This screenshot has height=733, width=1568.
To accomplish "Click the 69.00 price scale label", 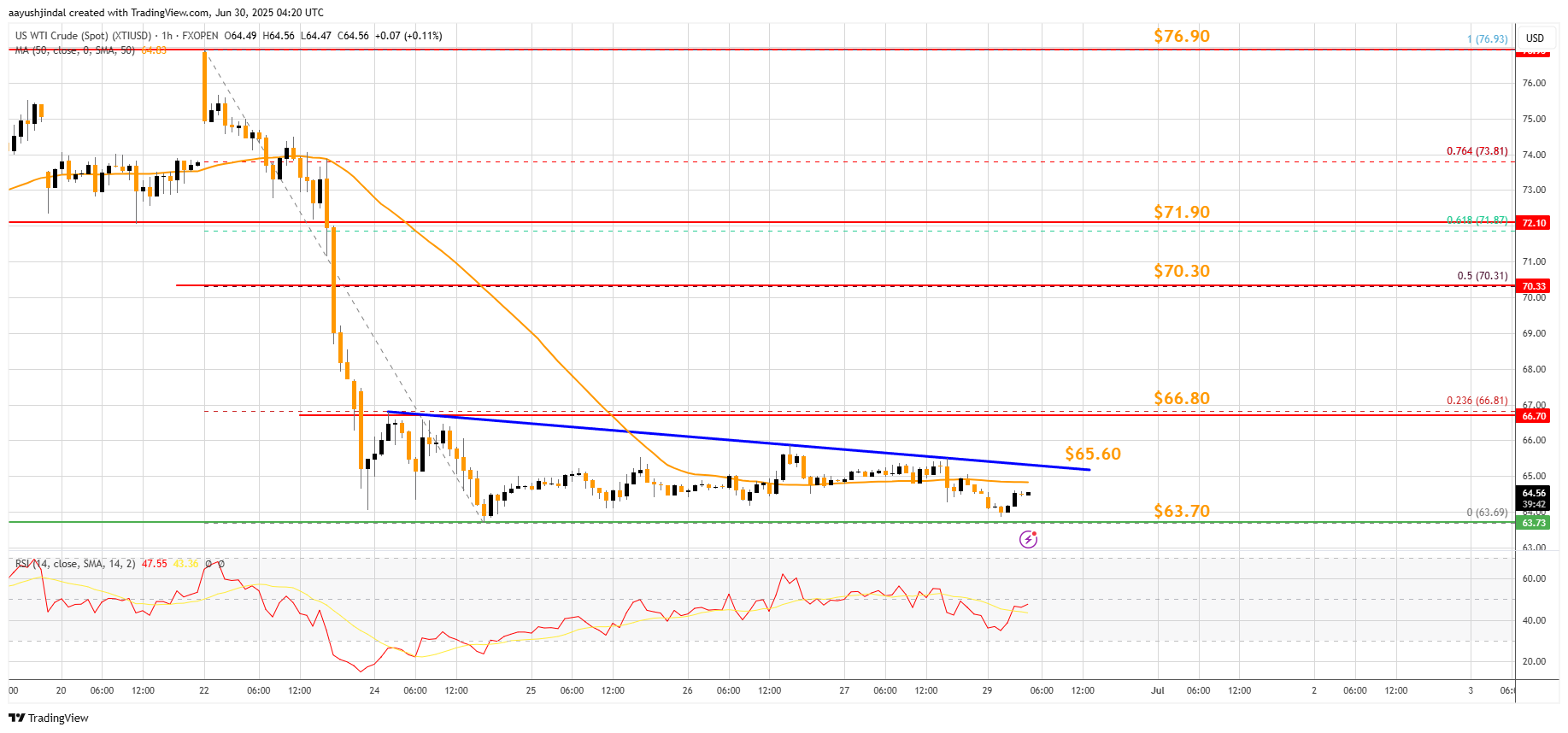I will click(x=1534, y=333).
